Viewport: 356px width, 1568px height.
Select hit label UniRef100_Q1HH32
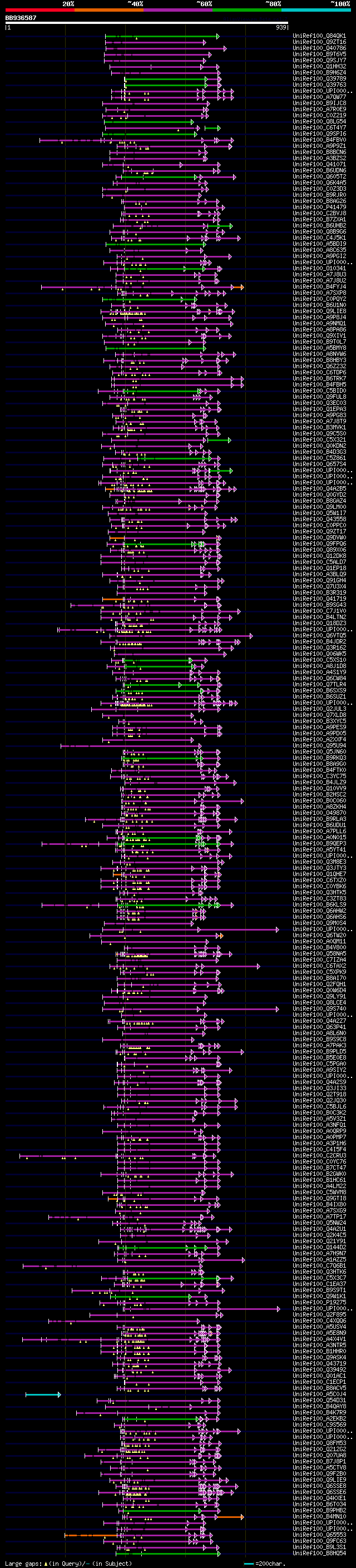coord(319,66)
